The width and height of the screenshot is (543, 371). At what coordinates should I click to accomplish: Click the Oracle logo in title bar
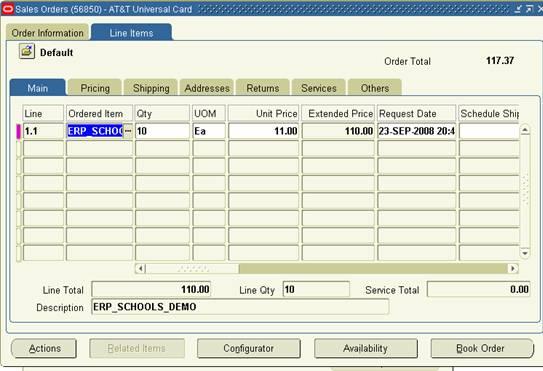click(x=7, y=9)
